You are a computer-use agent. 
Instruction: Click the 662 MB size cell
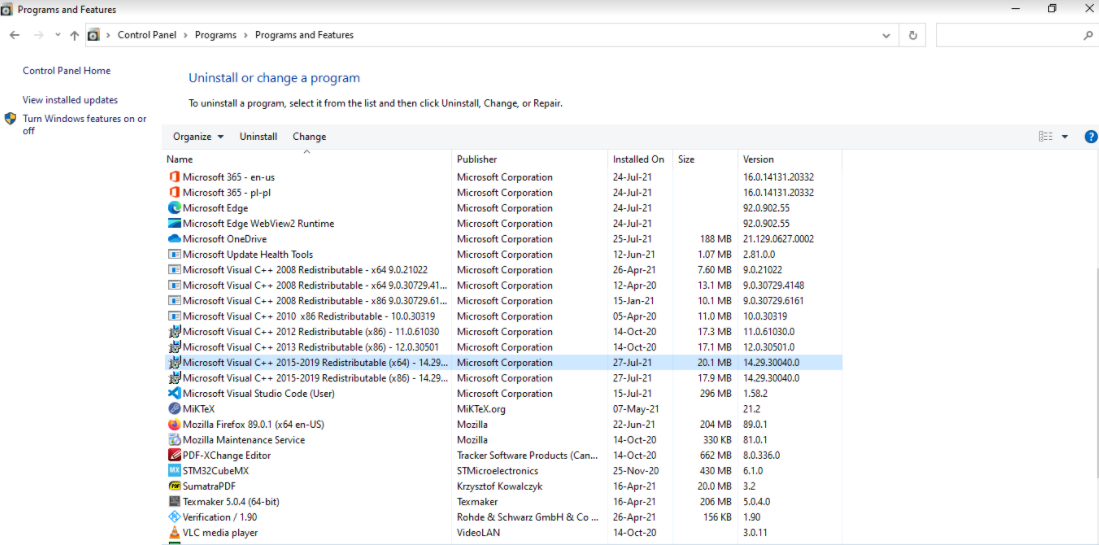(x=716, y=455)
